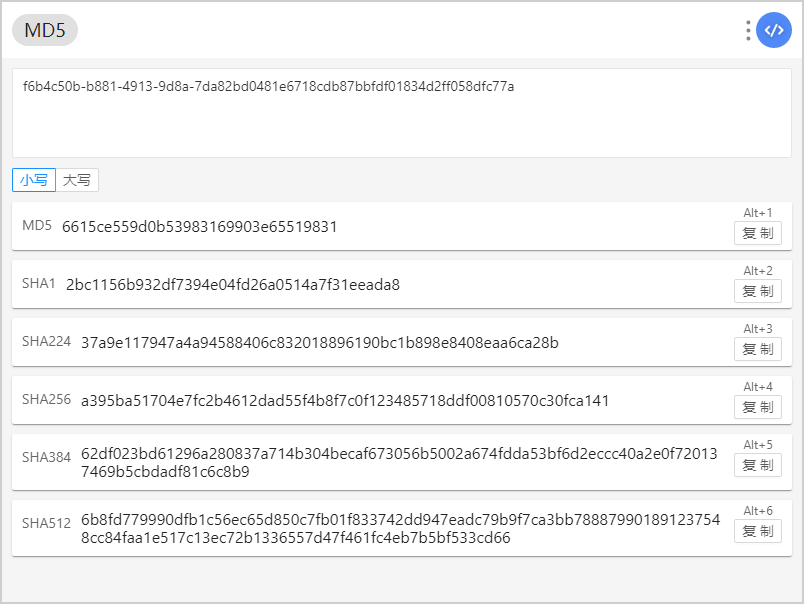
Task: Click the SHA256 hash value text
Action: coord(345,400)
